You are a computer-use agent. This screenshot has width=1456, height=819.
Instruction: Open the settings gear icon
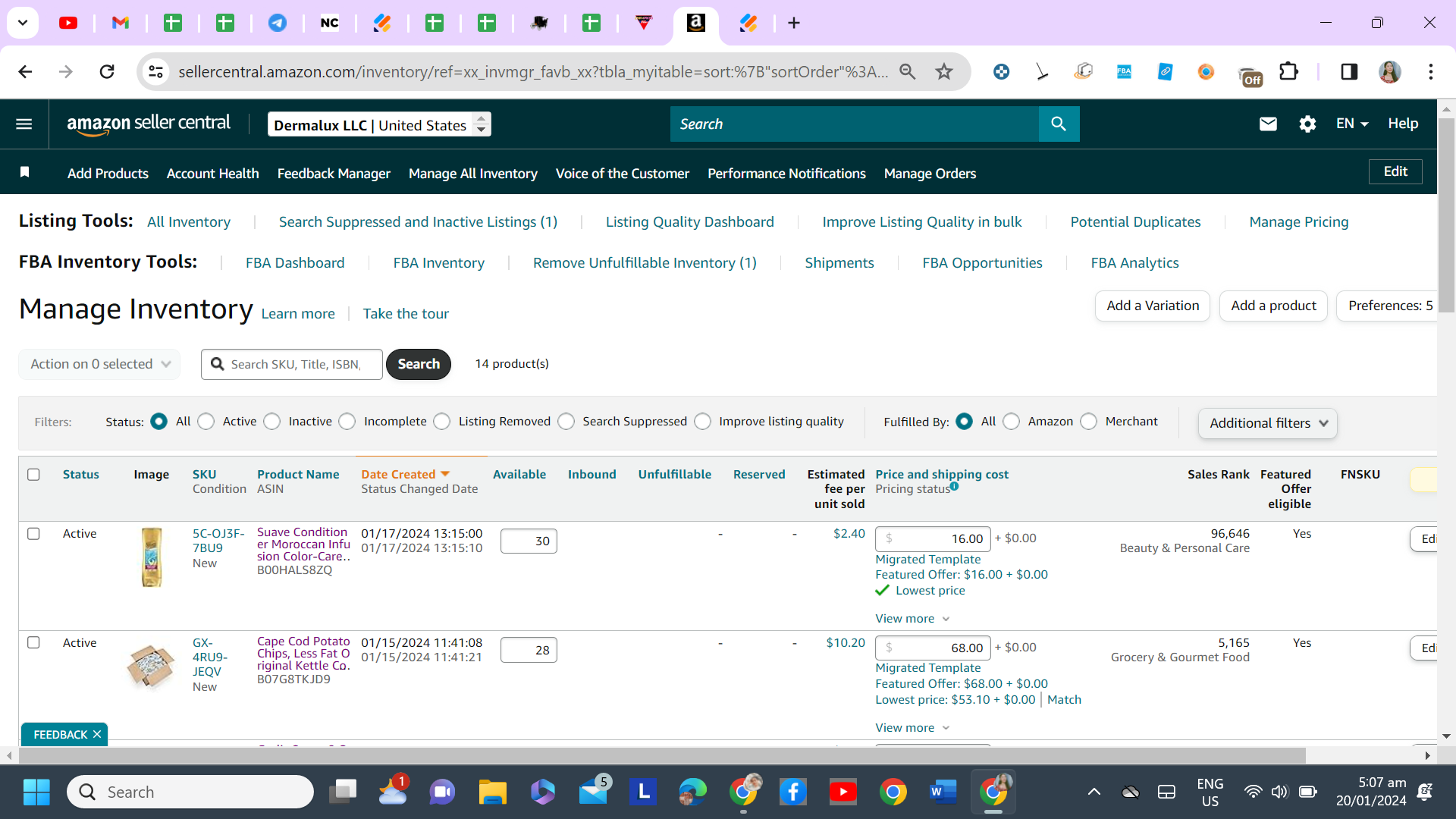pos(1307,124)
